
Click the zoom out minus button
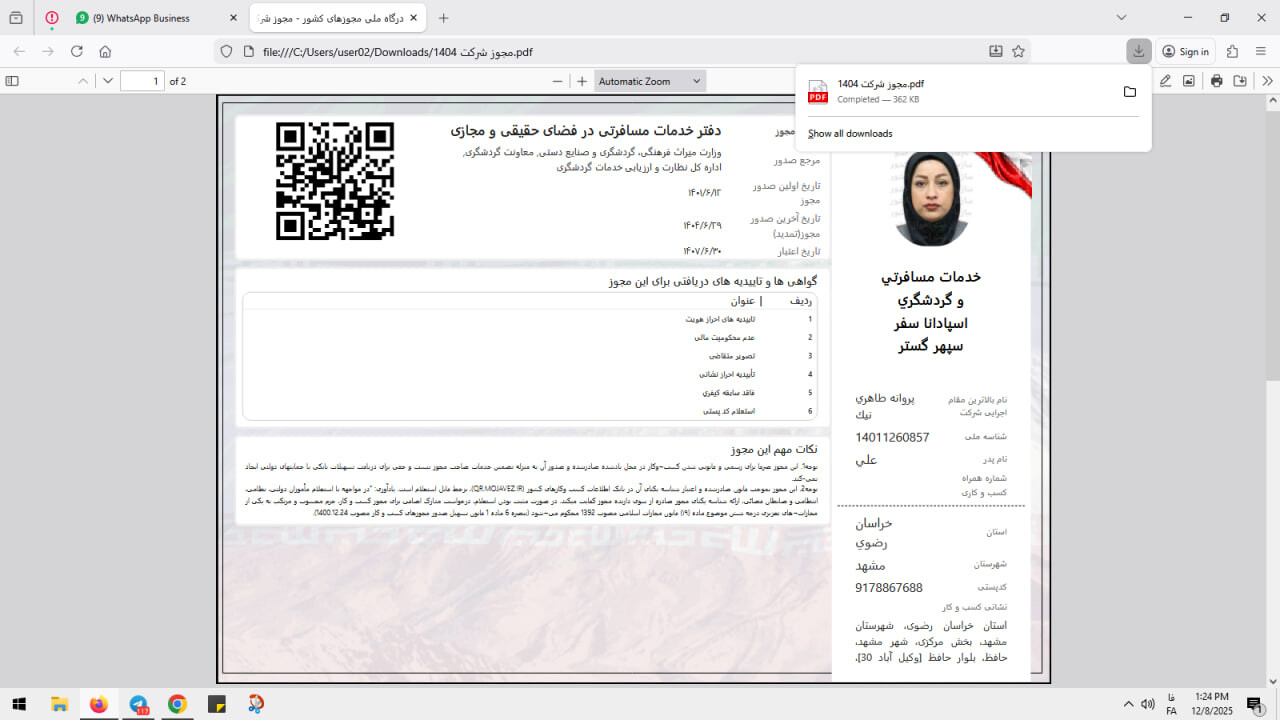tap(558, 81)
